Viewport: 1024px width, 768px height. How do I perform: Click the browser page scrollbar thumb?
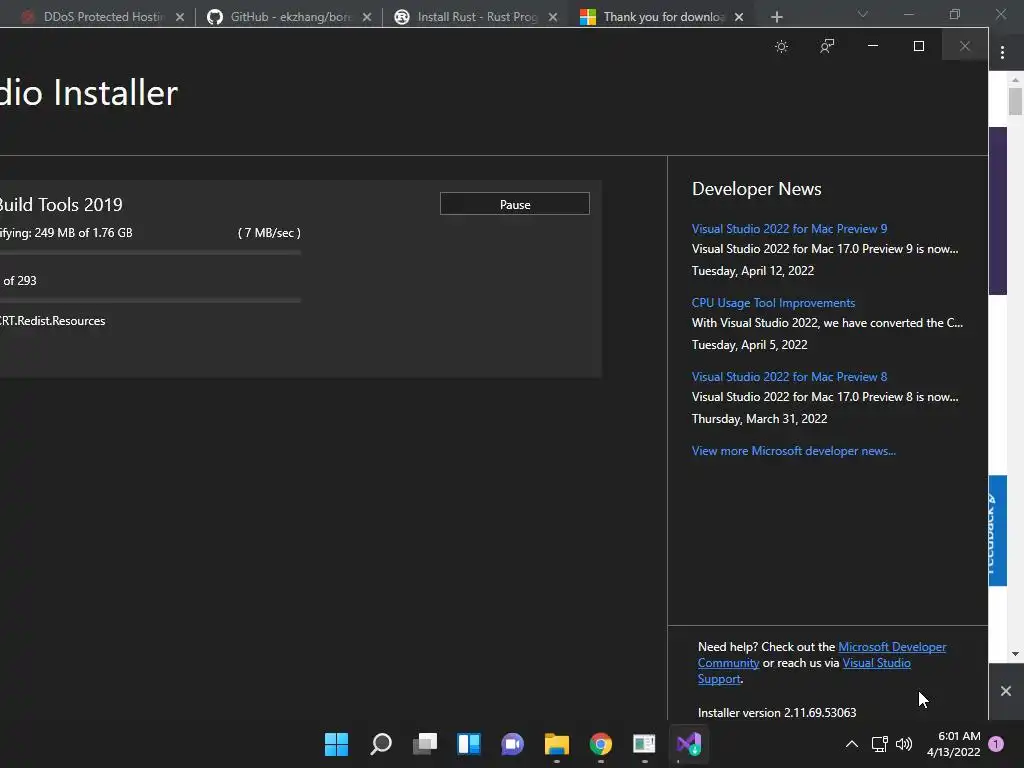(x=1015, y=101)
